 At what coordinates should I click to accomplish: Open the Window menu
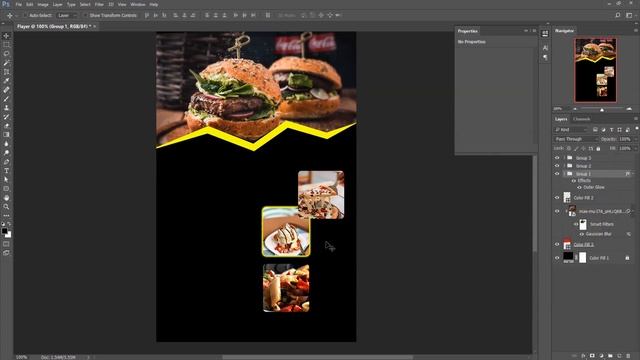[x=138, y=4]
